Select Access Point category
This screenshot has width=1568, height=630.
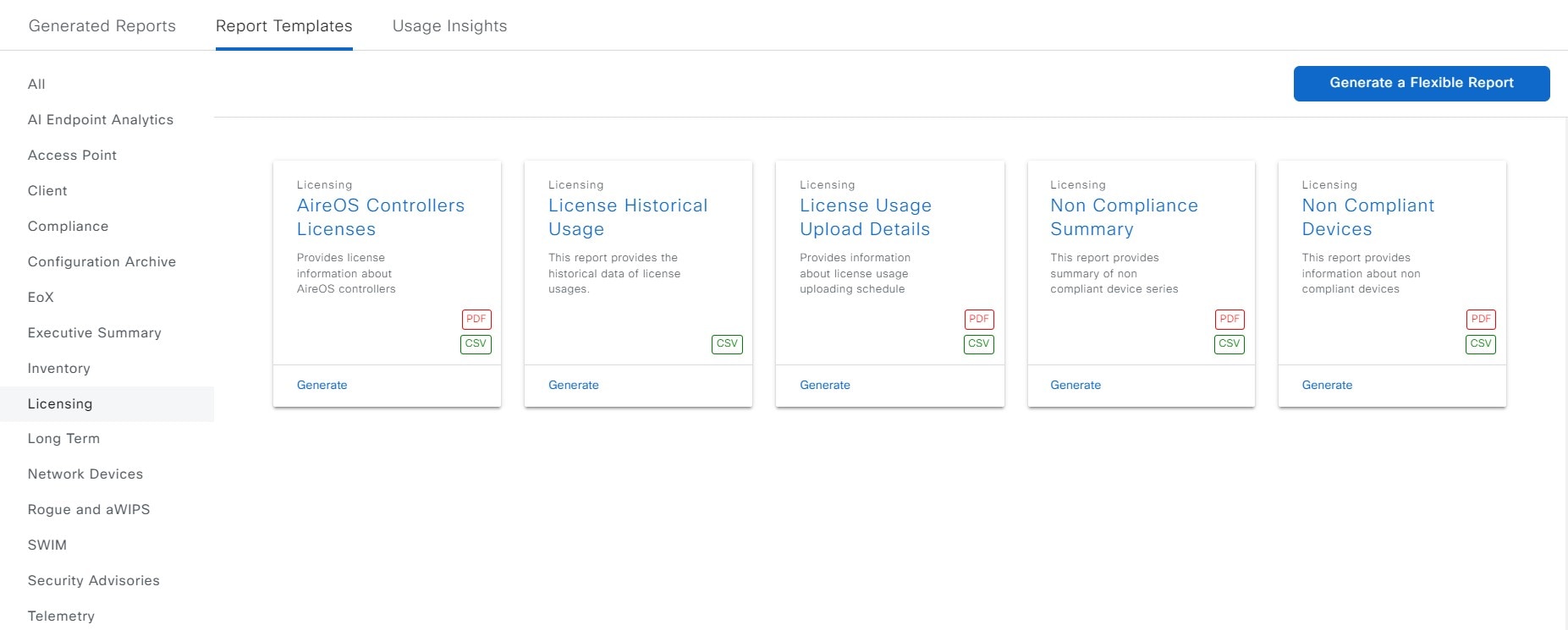tap(73, 156)
